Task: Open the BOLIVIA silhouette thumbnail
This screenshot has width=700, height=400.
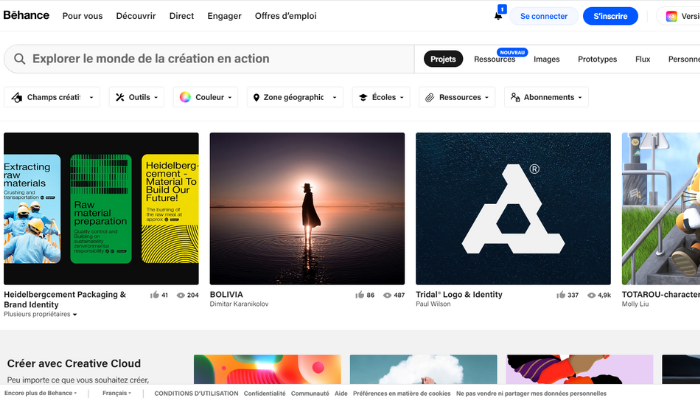Action: (x=307, y=208)
